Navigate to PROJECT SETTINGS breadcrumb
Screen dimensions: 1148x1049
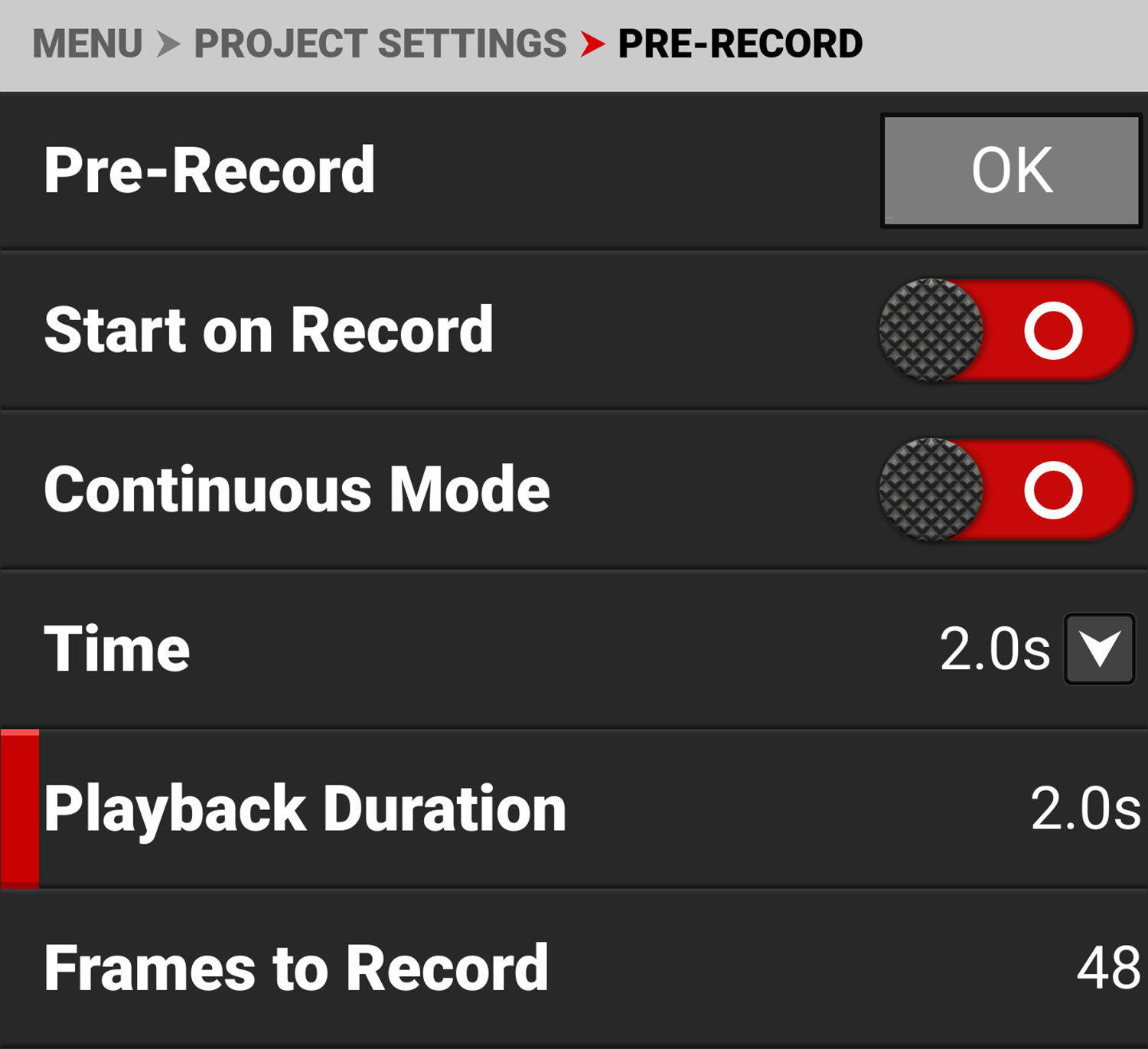pos(380,44)
